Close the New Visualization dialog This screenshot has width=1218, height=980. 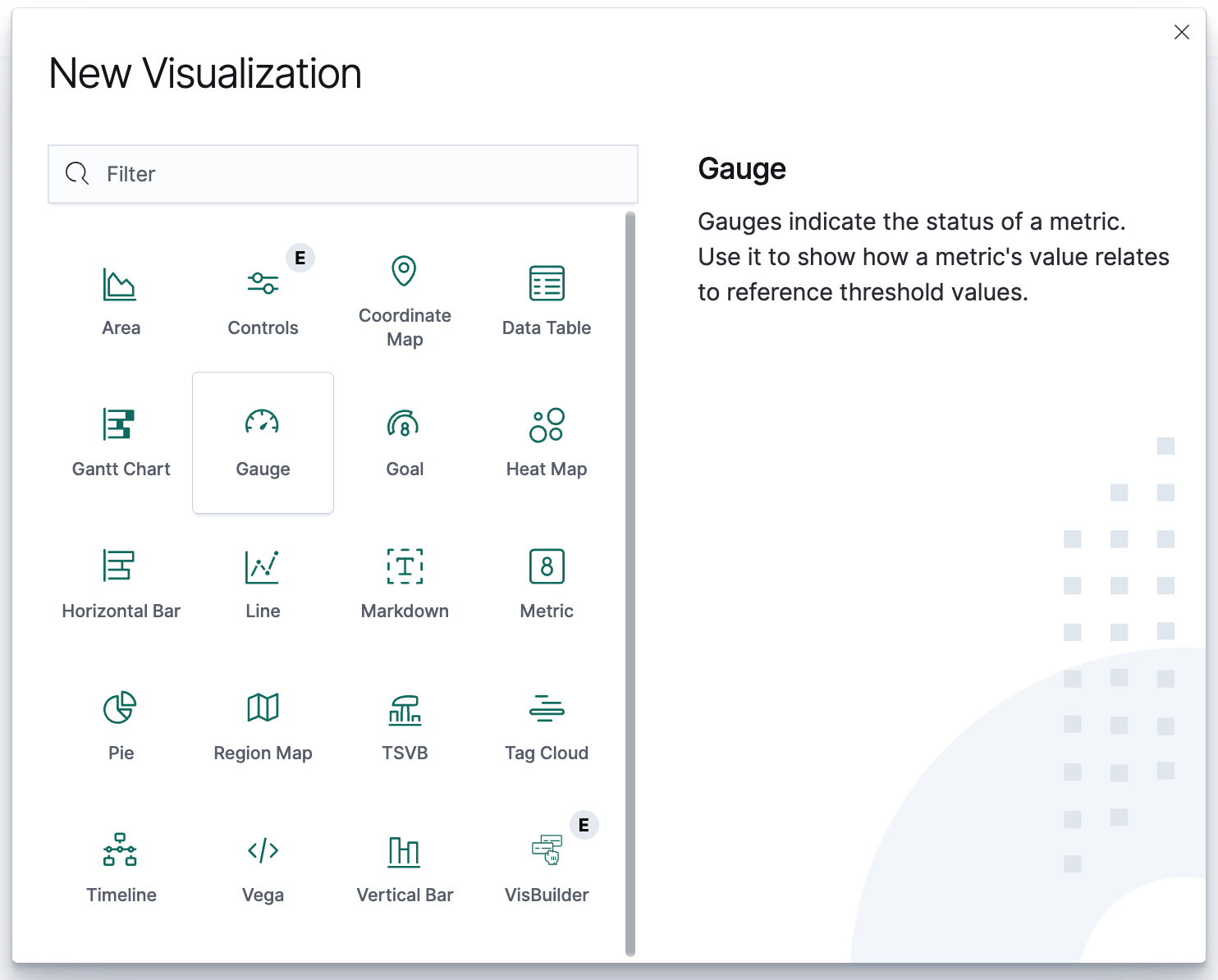[1182, 32]
